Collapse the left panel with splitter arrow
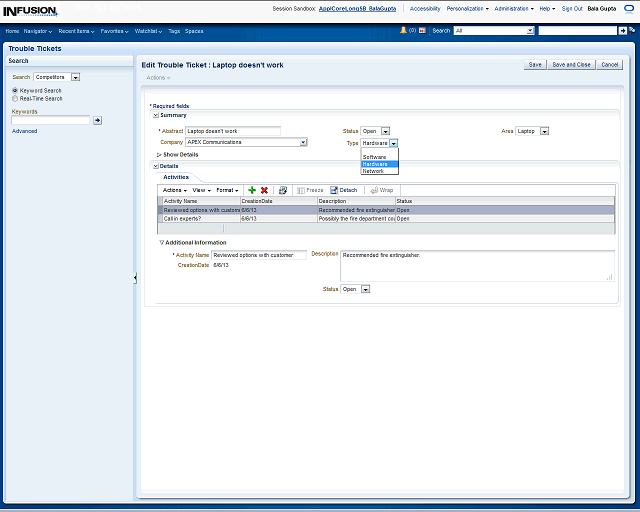This screenshot has height=512, width=640. pyautogui.click(x=135, y=278)
